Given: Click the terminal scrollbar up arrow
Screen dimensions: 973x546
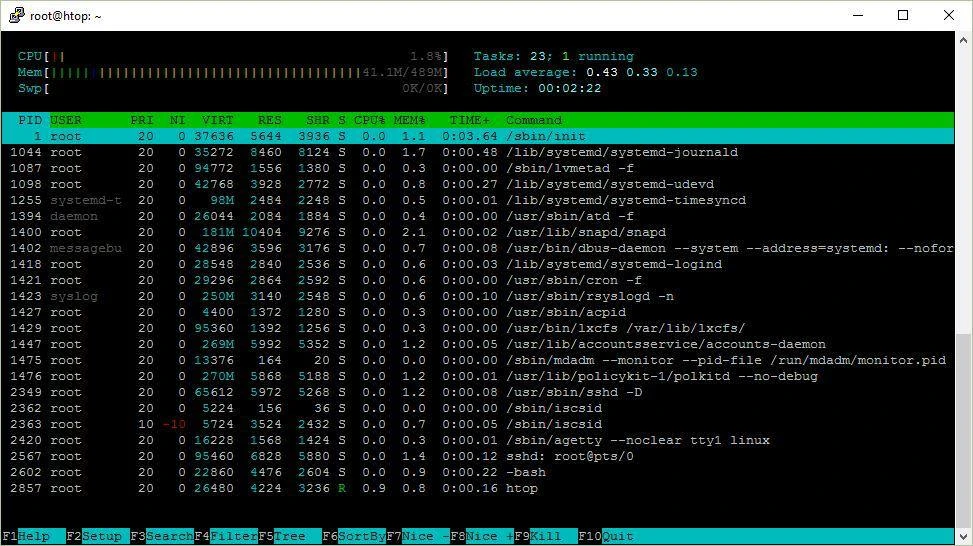Looking at the screenshot, I should tap(964, 40).
